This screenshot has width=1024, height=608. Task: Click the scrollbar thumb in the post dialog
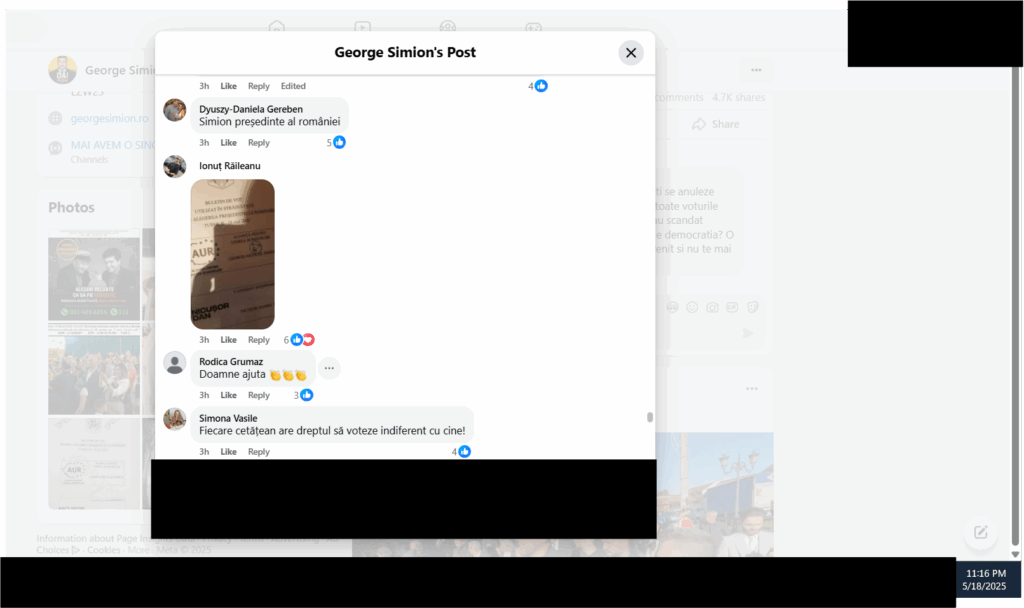(650, 417)
